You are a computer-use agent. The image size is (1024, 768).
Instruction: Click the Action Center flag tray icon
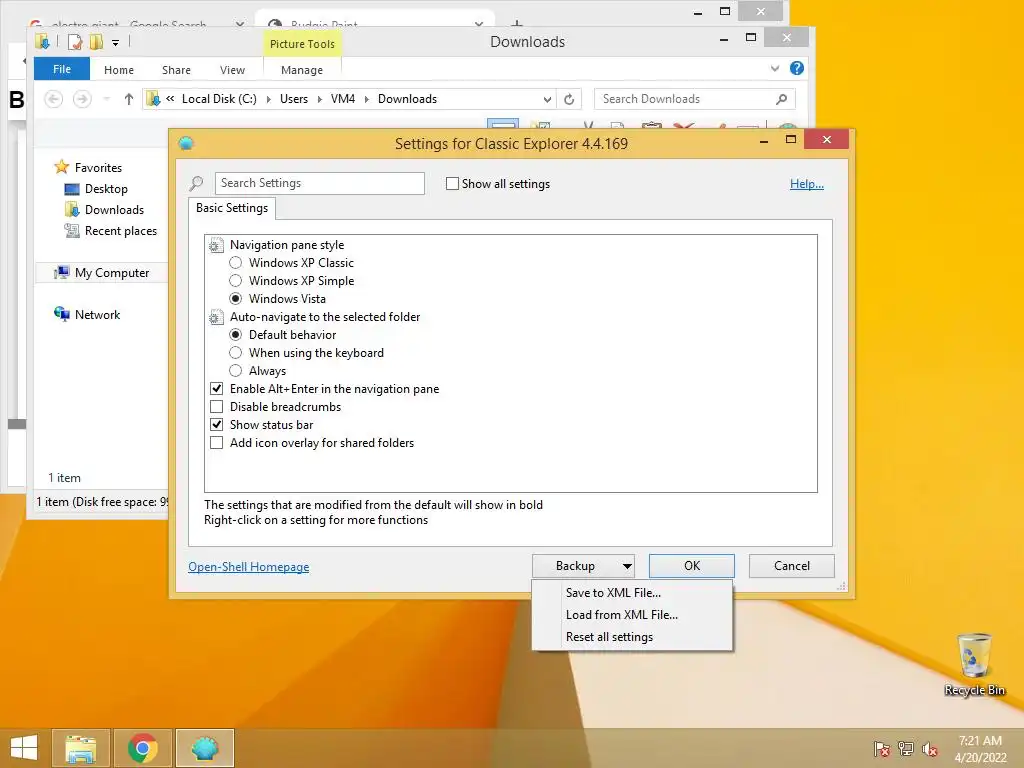(881, 749)
